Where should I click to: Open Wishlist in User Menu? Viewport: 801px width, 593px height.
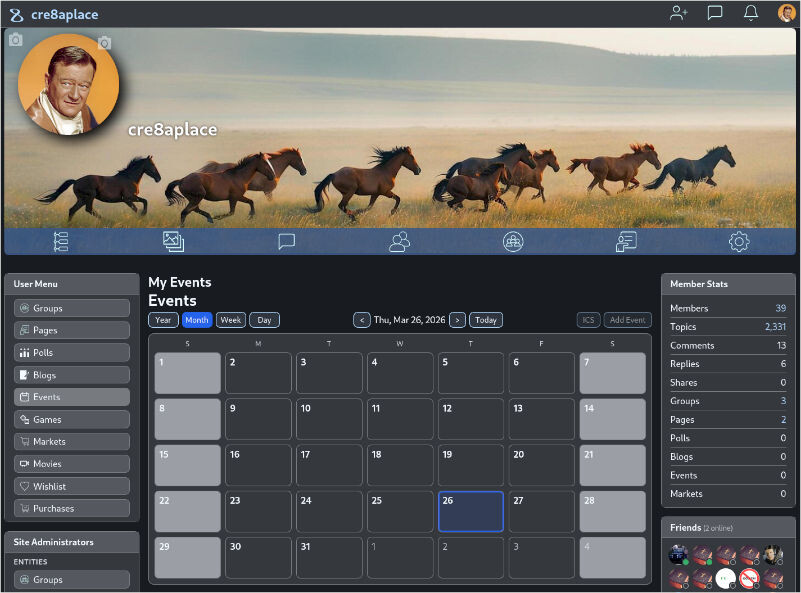point(72,486)
